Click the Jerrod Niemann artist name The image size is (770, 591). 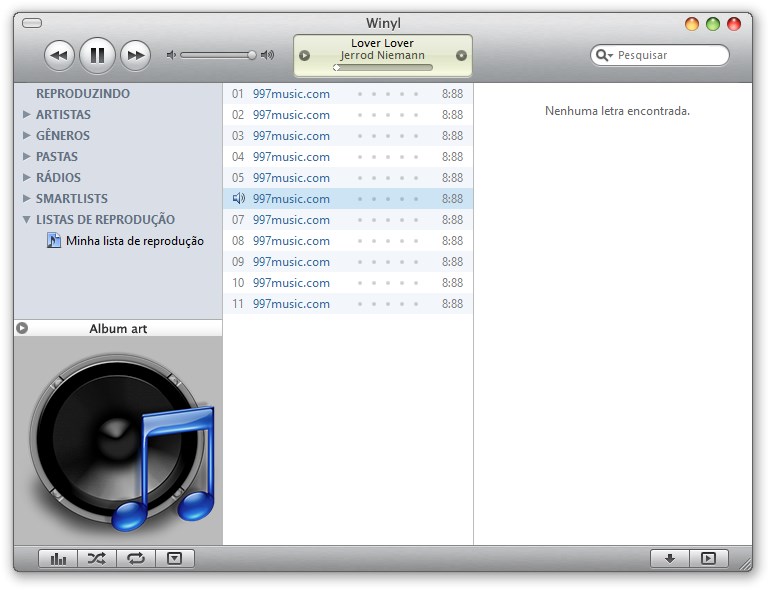coord(382,55)
